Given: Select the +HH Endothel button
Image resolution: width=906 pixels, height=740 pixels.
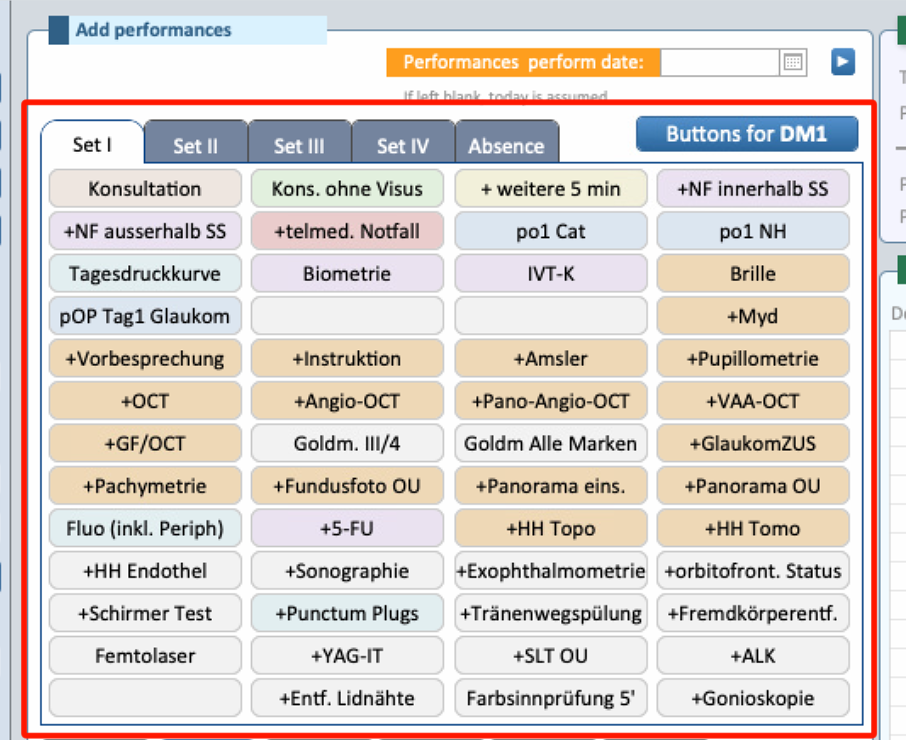Looking at the screenshot, I should [x=145, y=571].
